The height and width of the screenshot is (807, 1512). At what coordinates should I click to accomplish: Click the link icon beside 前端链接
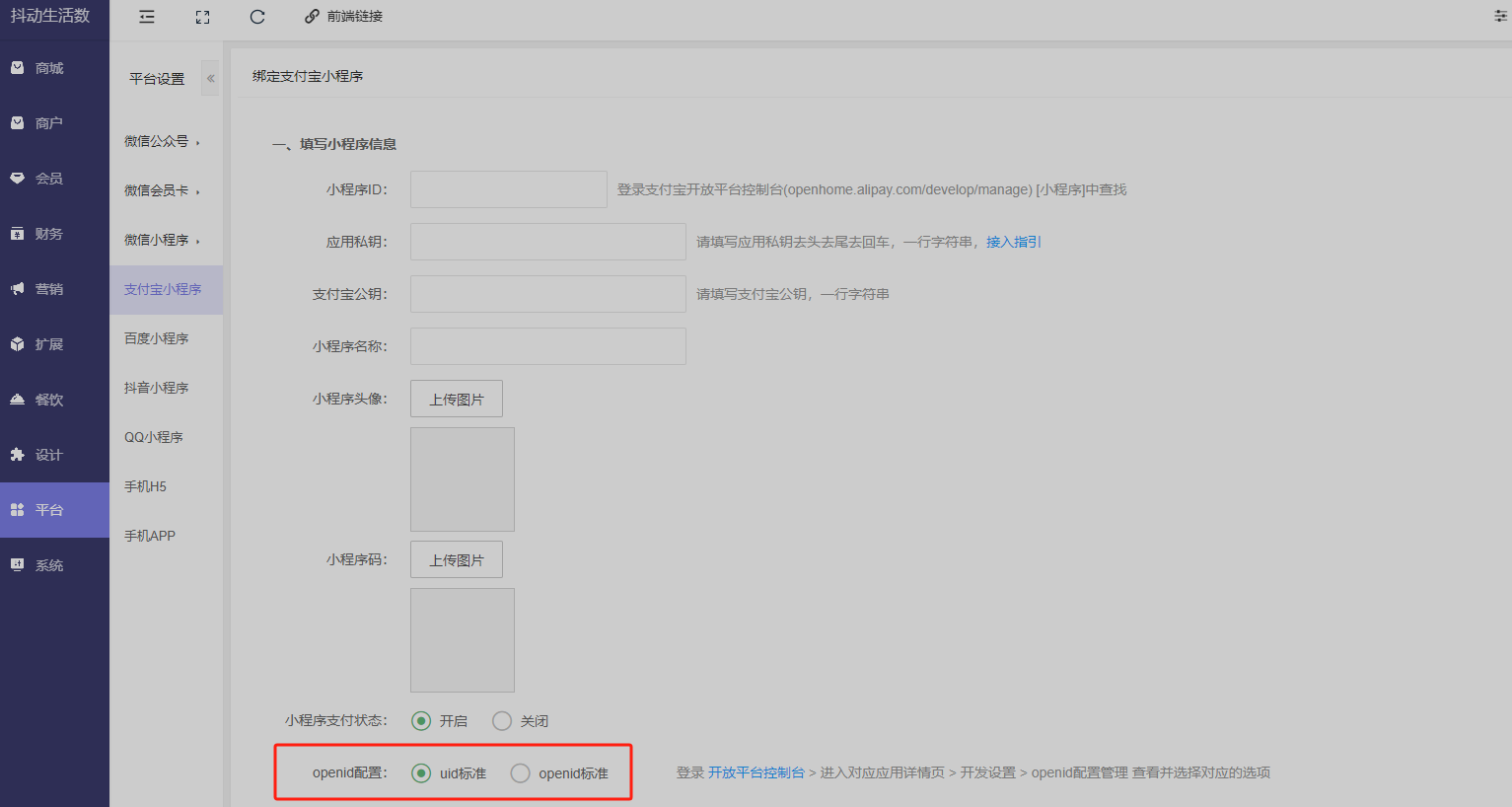312,17
